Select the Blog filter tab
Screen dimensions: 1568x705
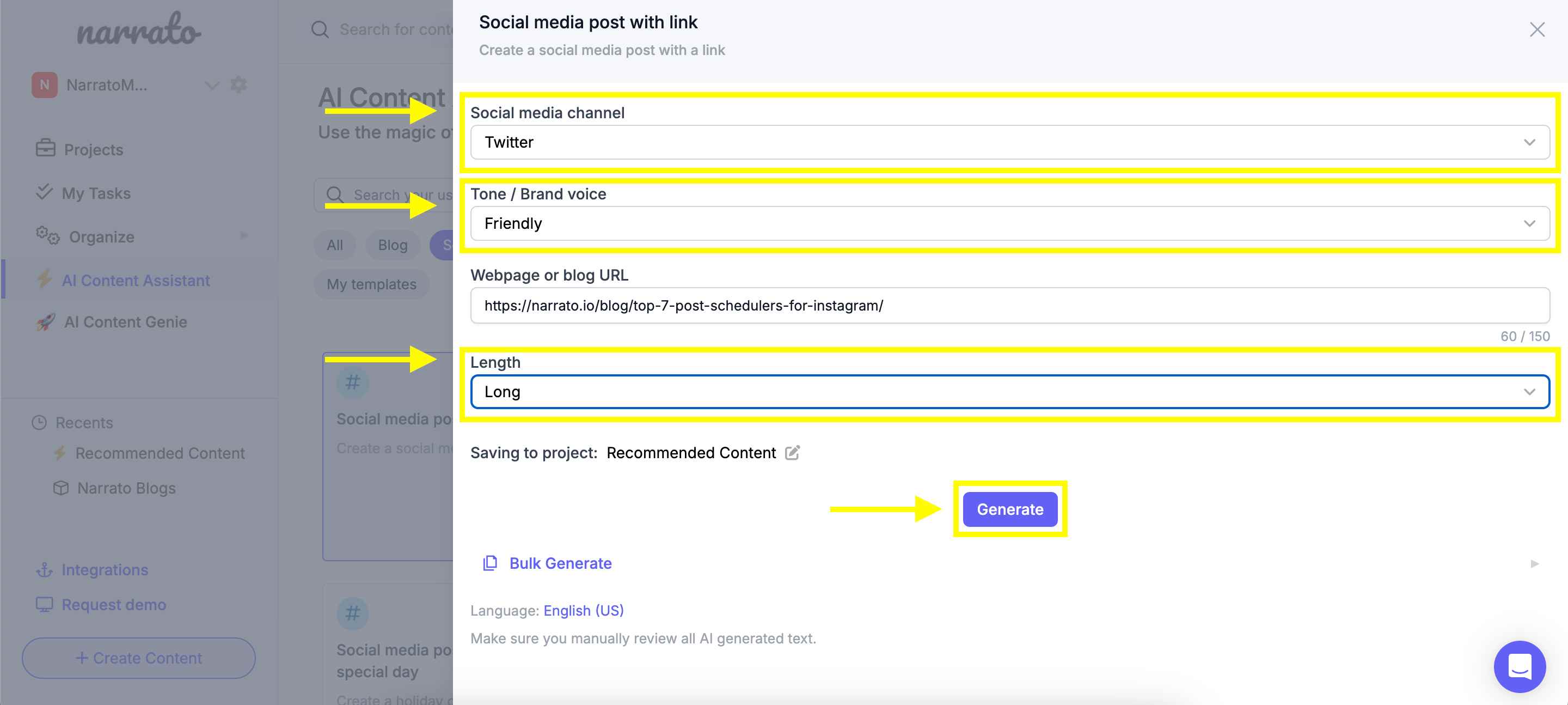tap(393, 245)
